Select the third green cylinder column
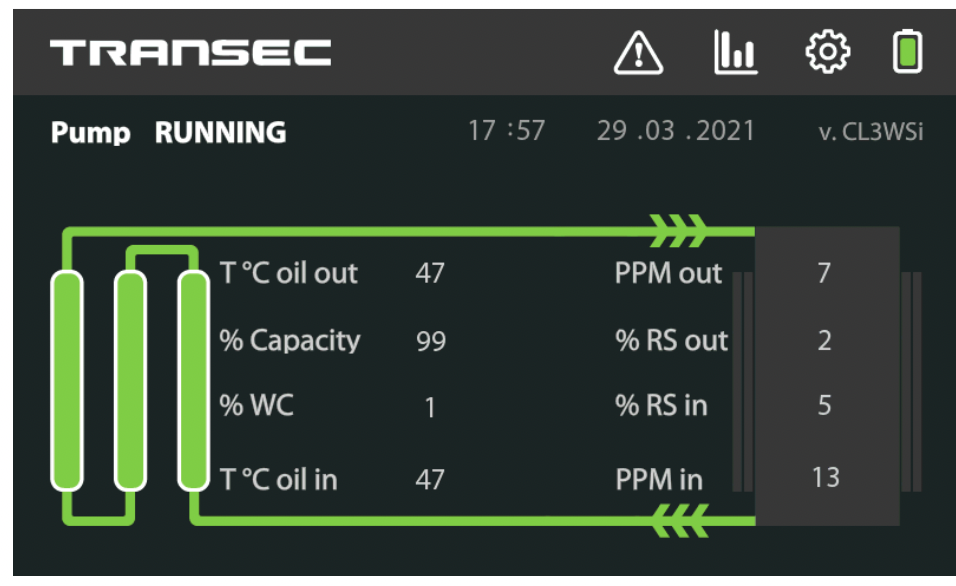The image size is (956, 586). click(x=194, y=381)
